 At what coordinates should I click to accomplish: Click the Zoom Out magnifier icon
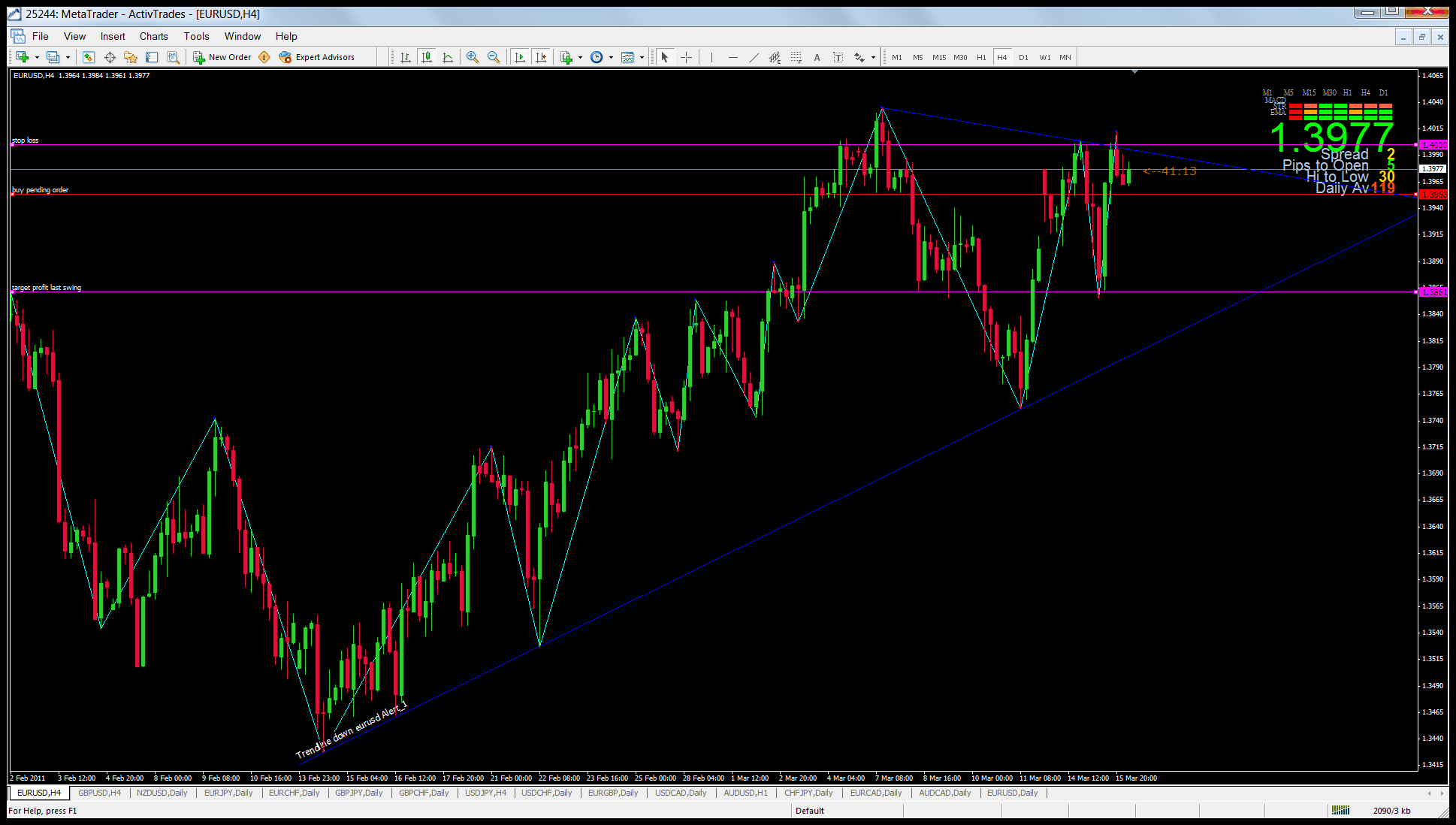[x=494, y=57]
